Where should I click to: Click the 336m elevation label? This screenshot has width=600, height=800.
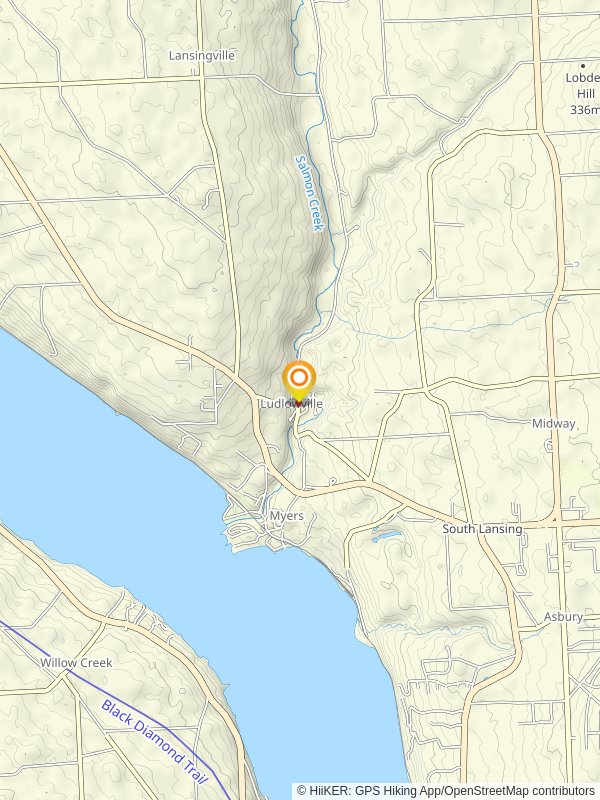585,110
